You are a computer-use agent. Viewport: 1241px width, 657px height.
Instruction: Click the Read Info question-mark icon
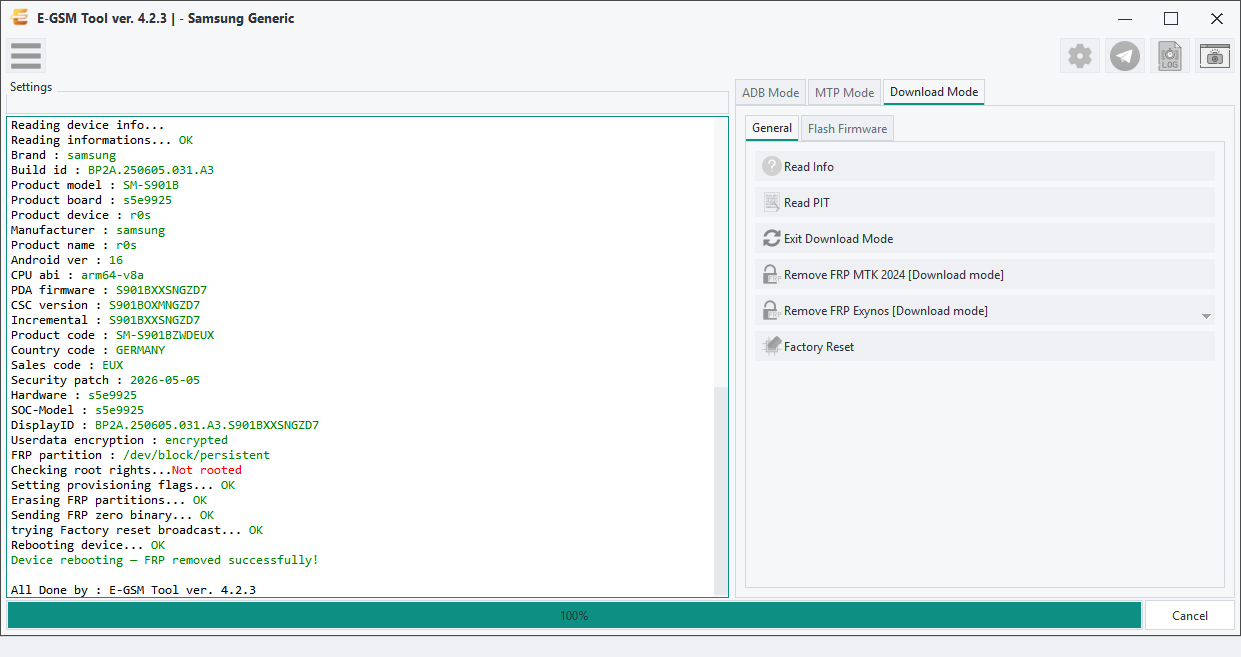coord(771,167)
